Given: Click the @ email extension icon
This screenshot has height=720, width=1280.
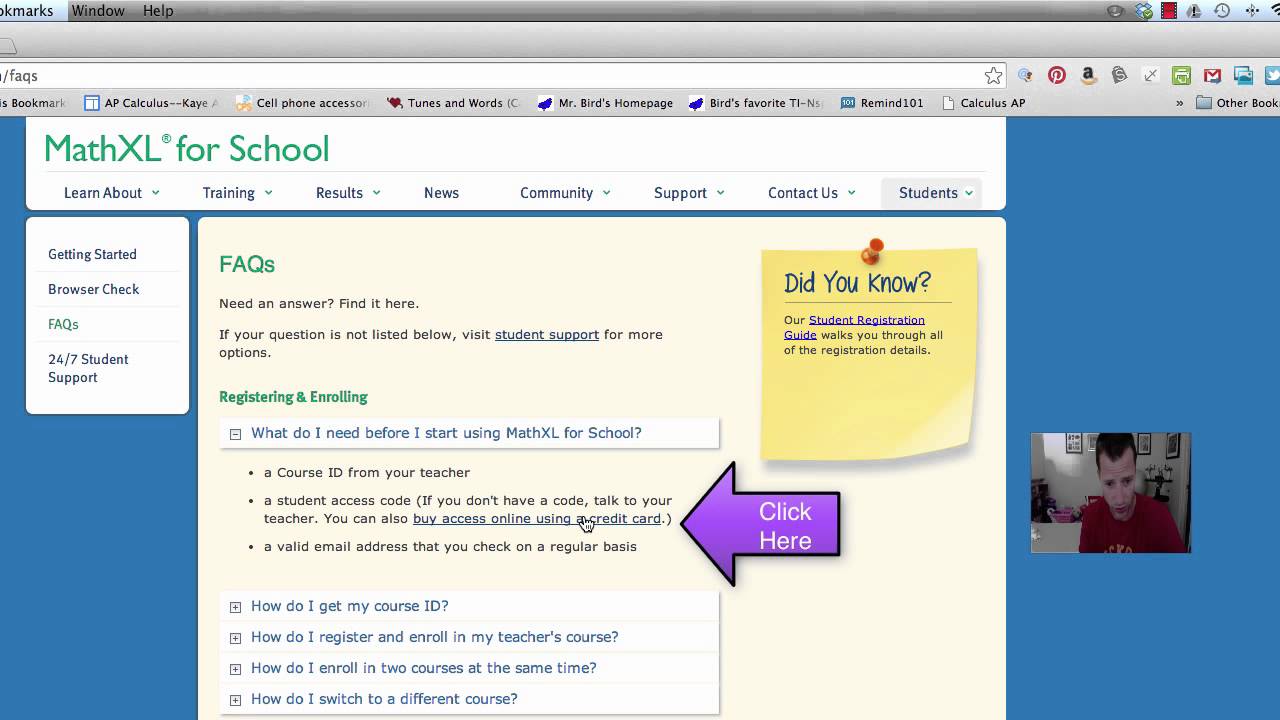Looking at the screenshot, I should pos(1026,75).
